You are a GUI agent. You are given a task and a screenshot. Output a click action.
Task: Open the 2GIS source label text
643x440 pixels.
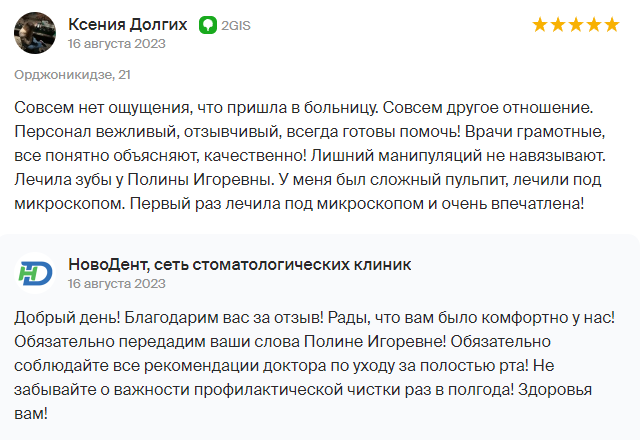236,25
